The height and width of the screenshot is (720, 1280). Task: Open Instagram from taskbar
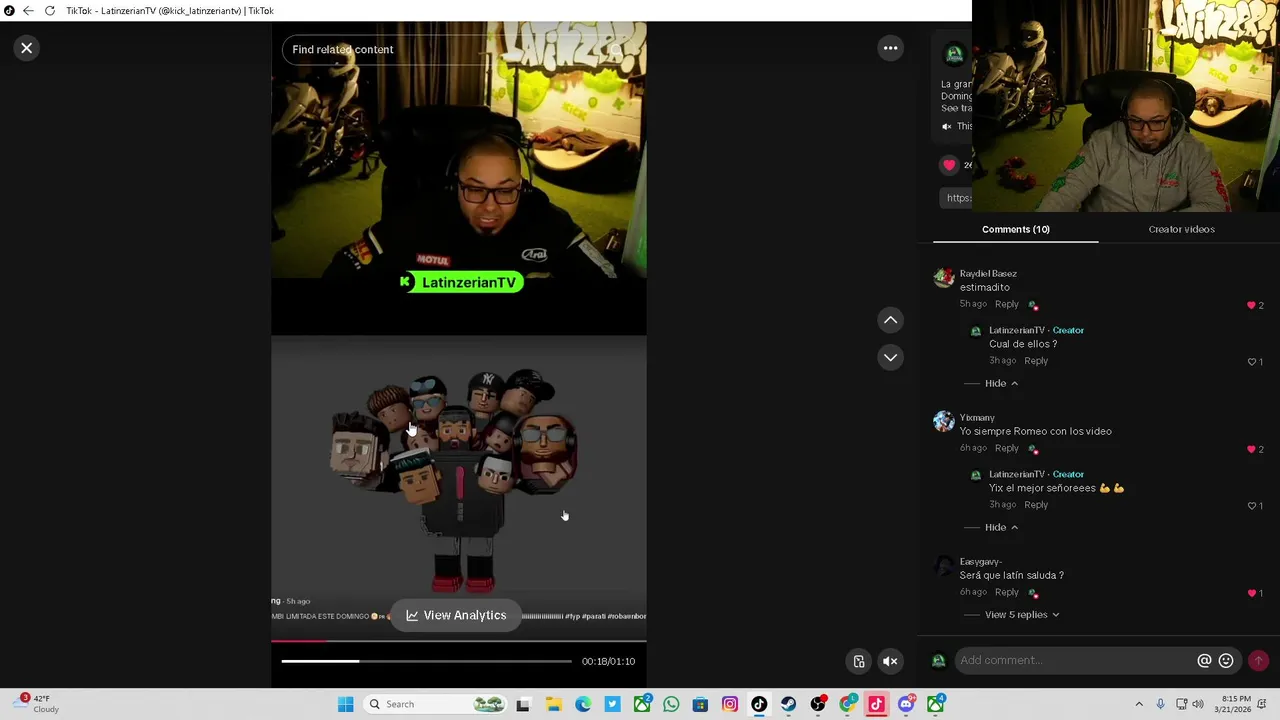pos(730,704)
